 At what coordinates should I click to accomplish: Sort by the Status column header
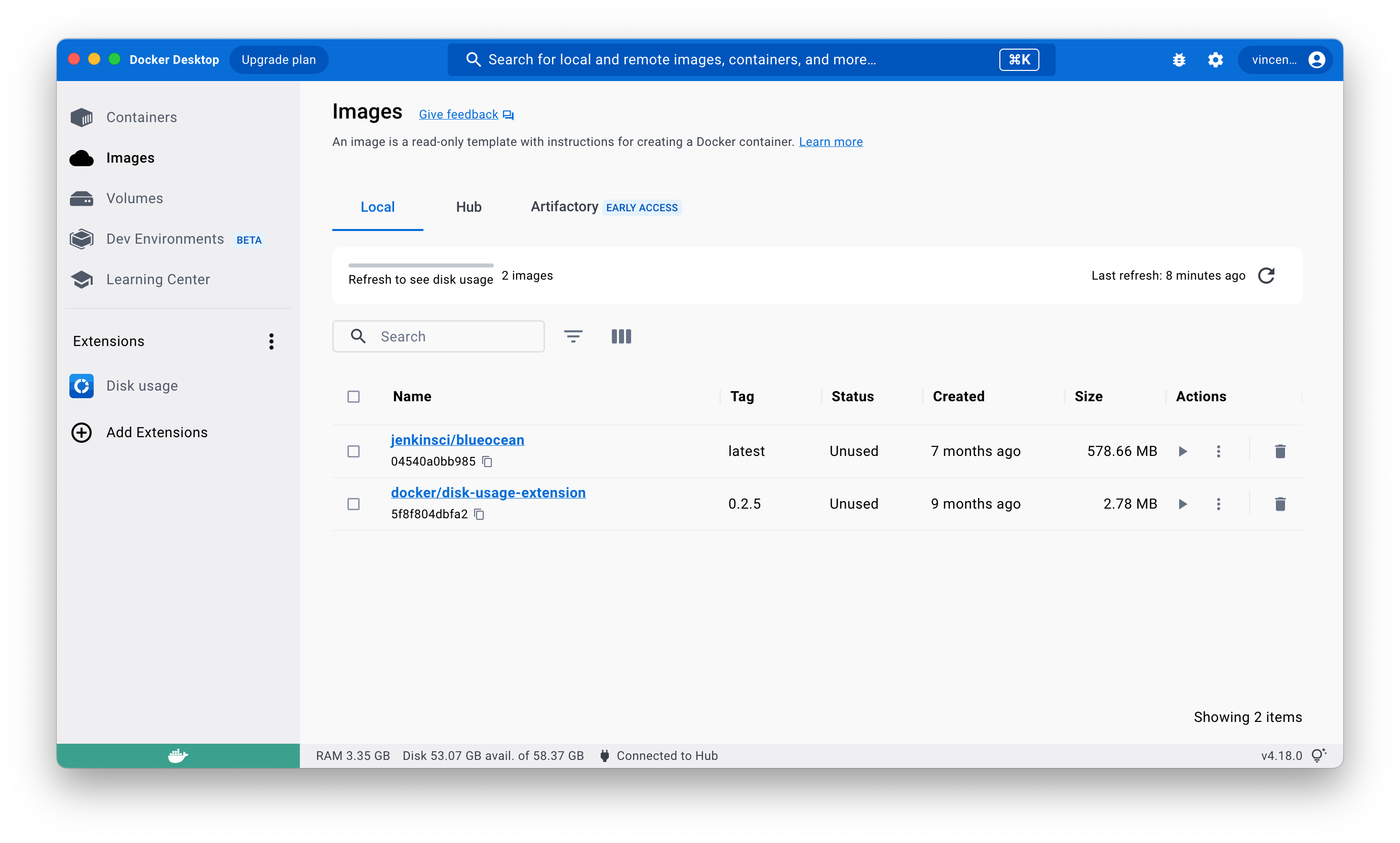852,397
